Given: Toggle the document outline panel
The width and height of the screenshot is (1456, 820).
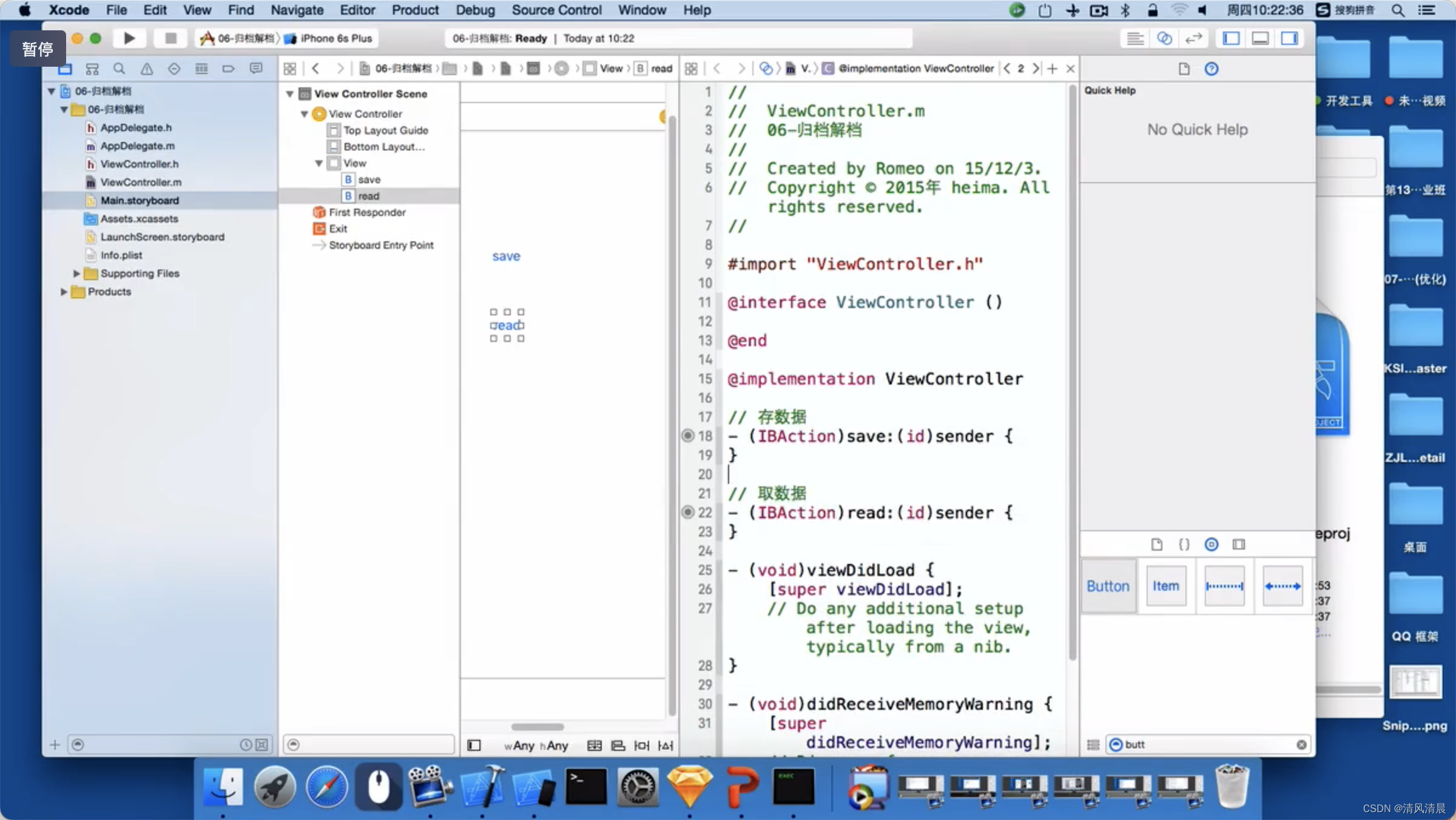Looking at the screenshot, I should point(474,745).
